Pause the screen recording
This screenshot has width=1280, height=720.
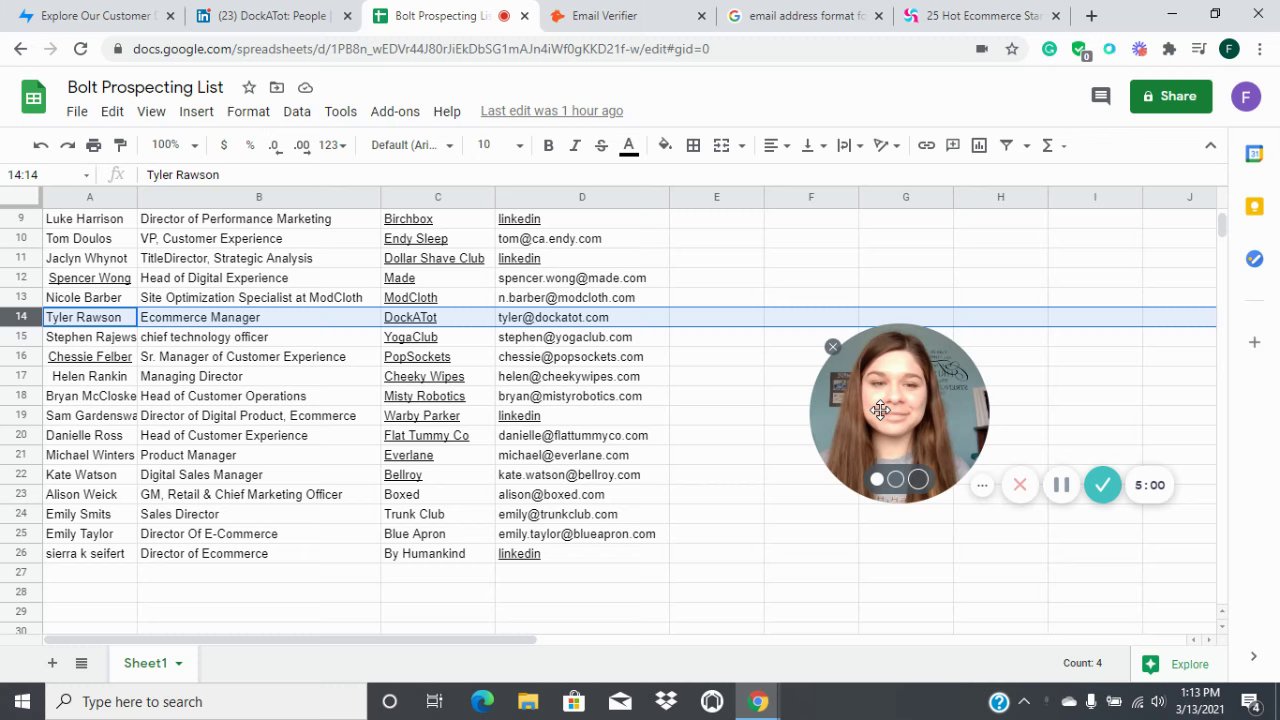(1061, 485)
